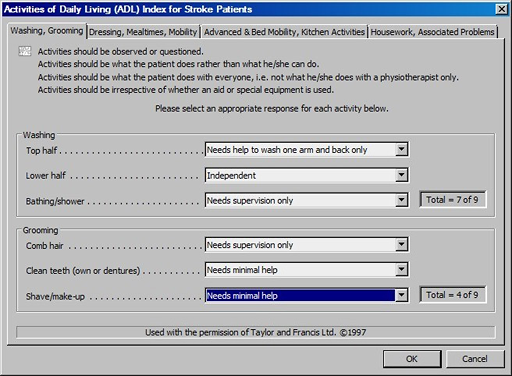Open the Comb hair dropdown arrow

402,245
